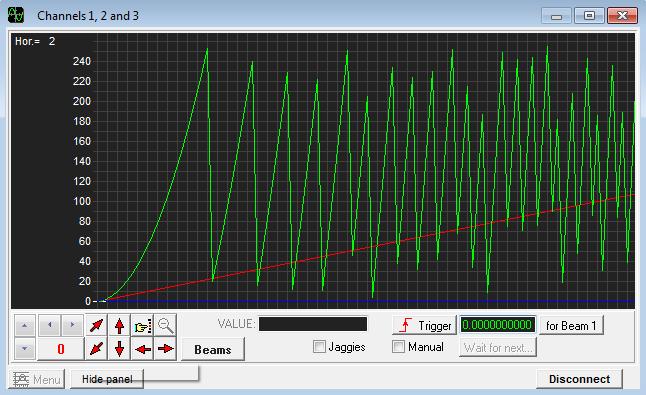
Task: Click the small up triangle stepper
Action: click(x=25, y=325)
